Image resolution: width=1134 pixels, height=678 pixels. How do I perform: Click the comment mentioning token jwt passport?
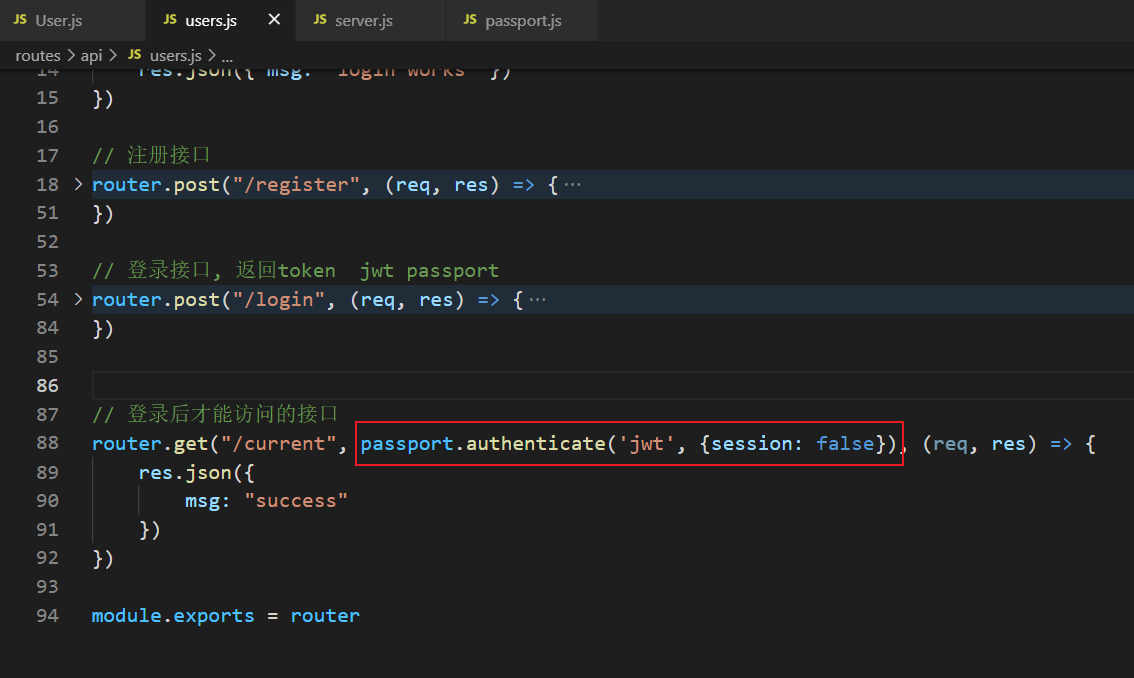pyautogui.click(x=295, y=271)
